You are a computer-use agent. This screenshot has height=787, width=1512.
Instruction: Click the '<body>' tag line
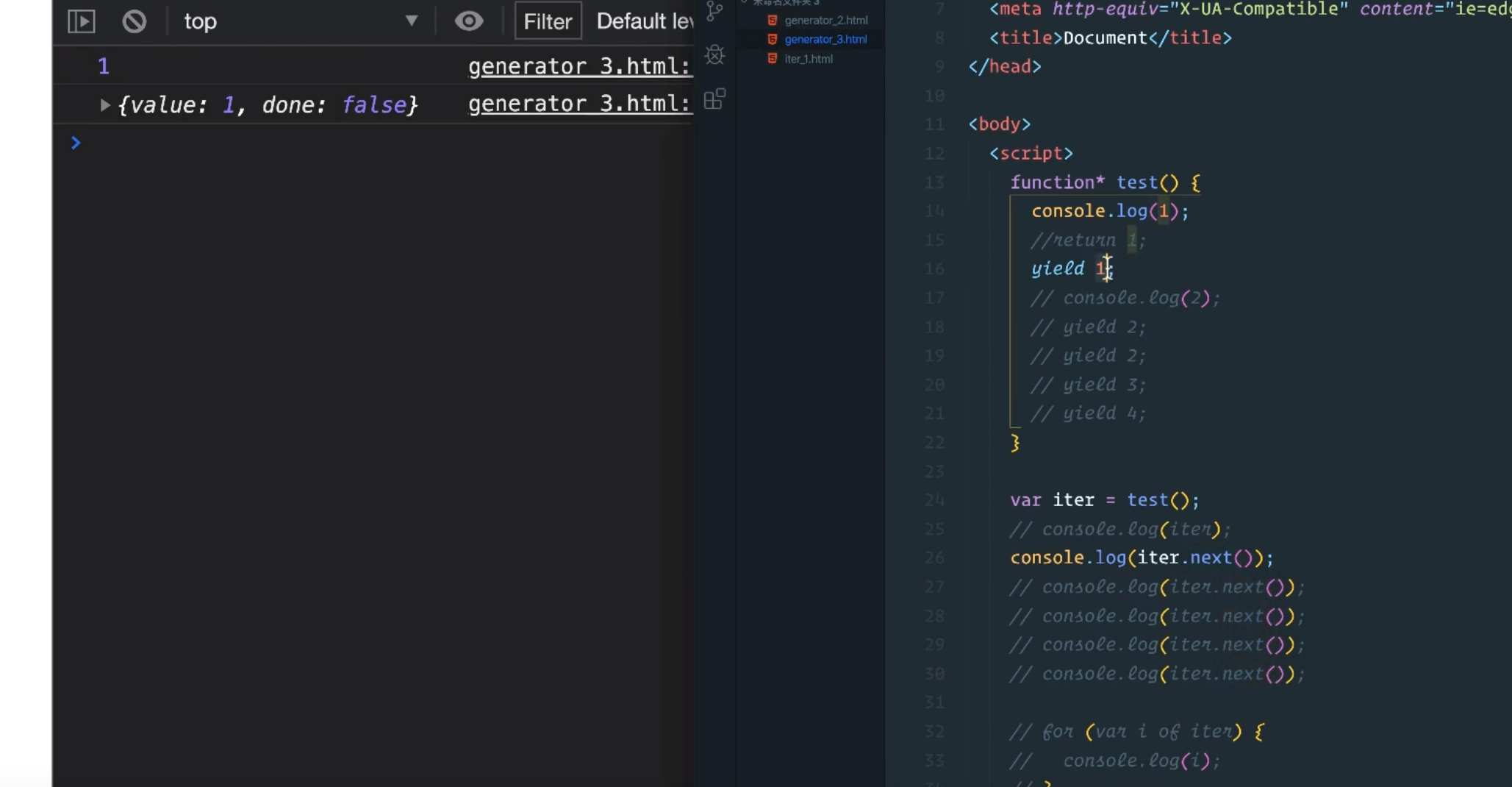click(1000, 124)
